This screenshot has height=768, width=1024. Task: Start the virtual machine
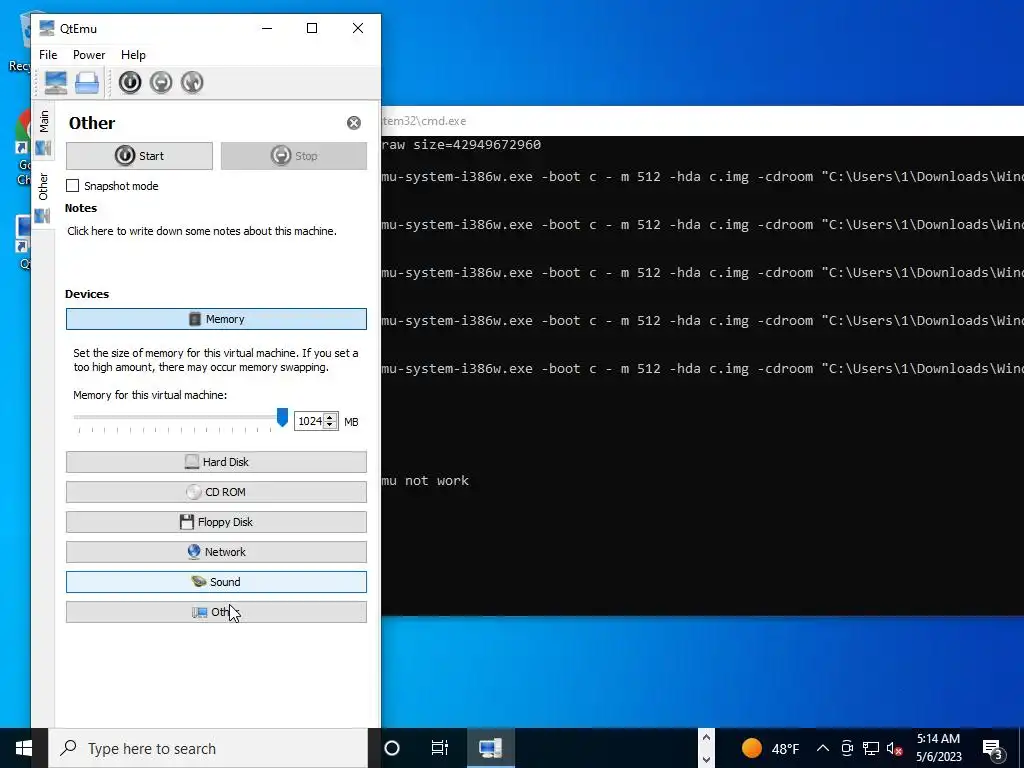coord(139,156)
